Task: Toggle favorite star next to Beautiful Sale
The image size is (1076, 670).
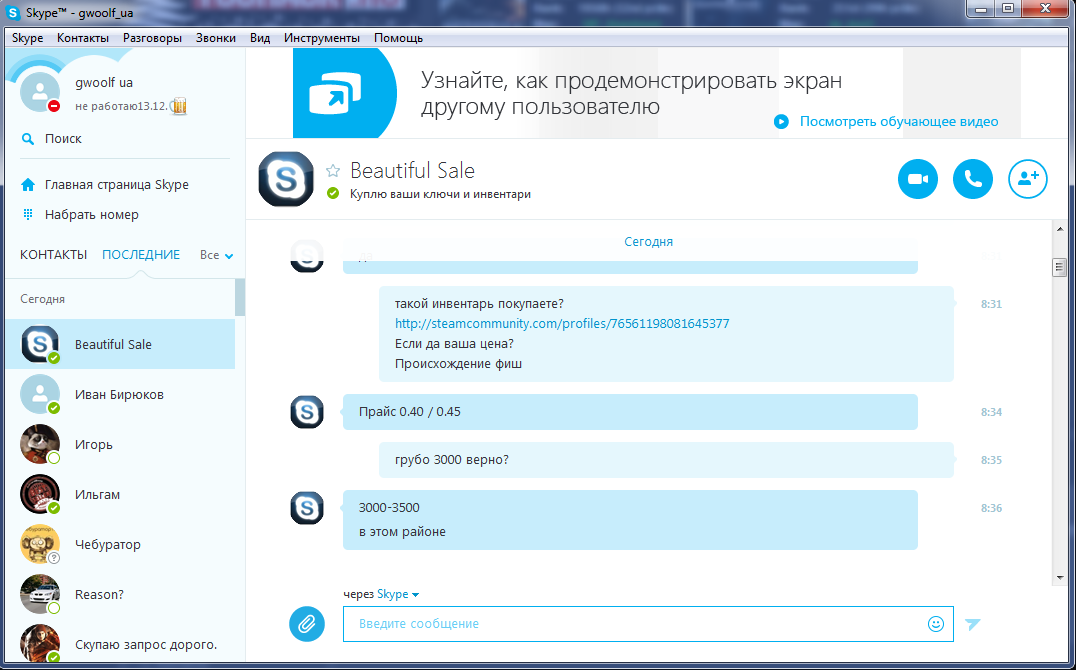Action: 333,171
